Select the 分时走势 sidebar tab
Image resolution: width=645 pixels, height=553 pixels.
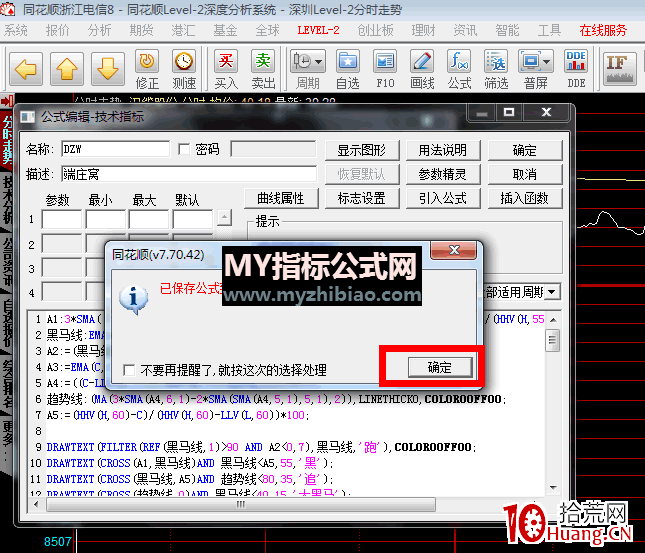click(x=7, y=140)
